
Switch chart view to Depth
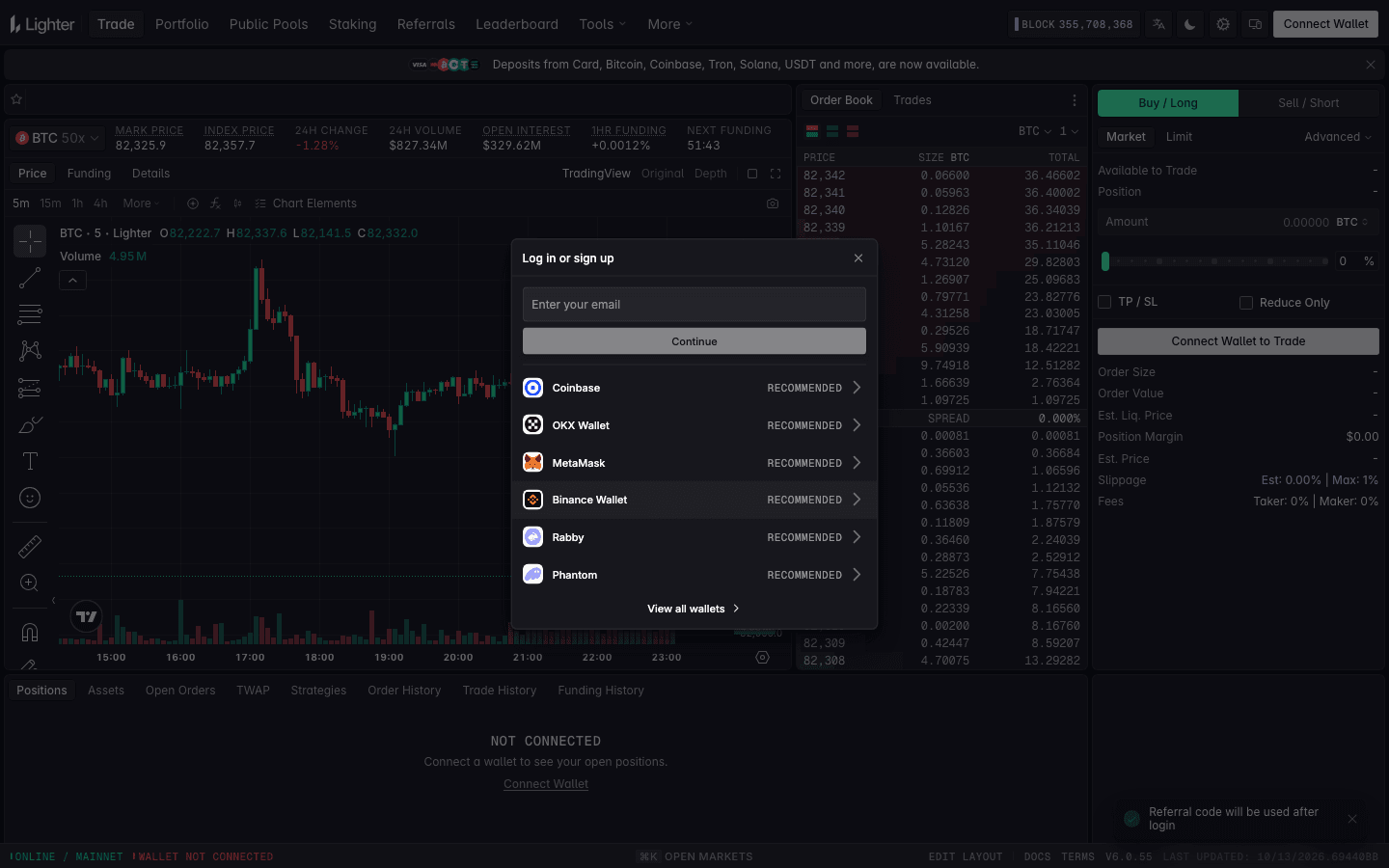coord(711,174)
